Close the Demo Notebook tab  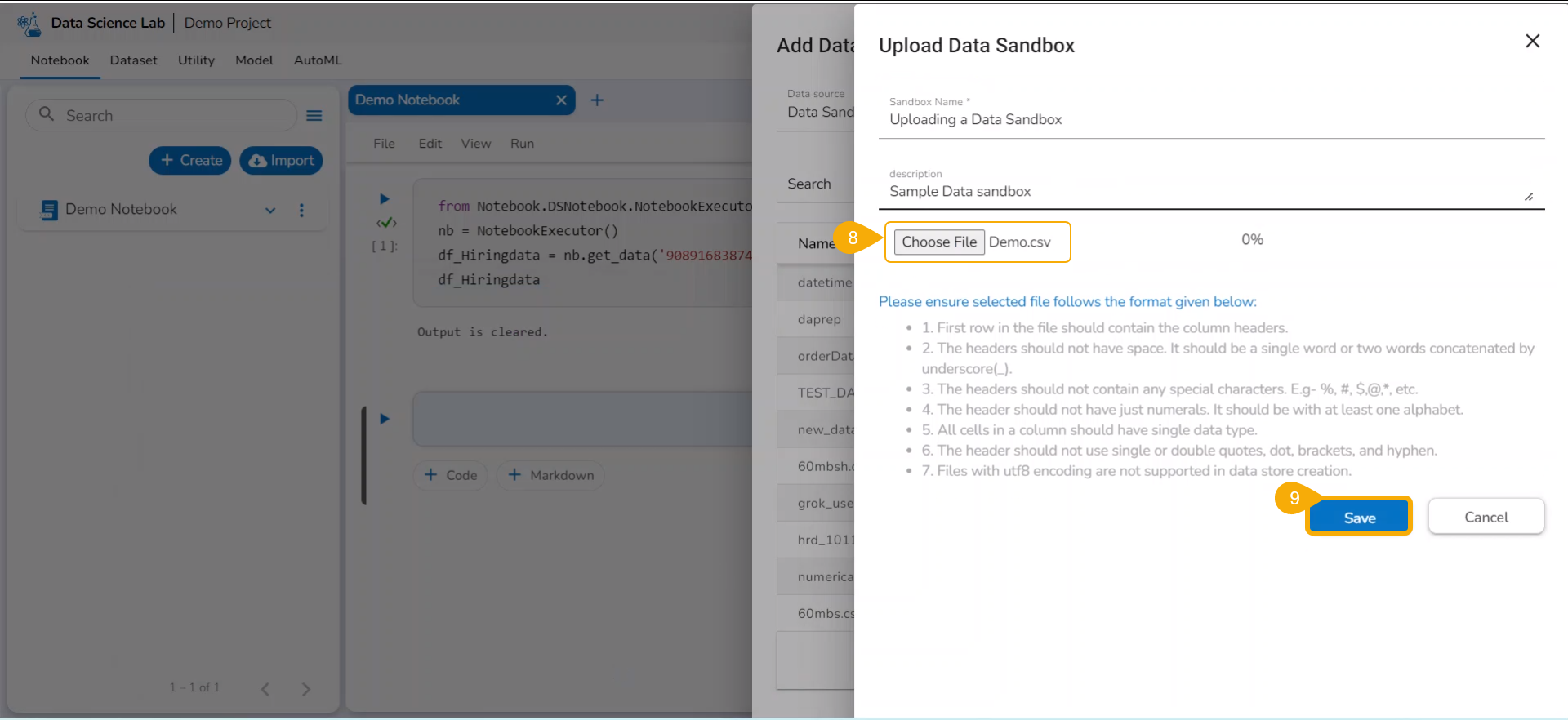(x=561, y=100)
